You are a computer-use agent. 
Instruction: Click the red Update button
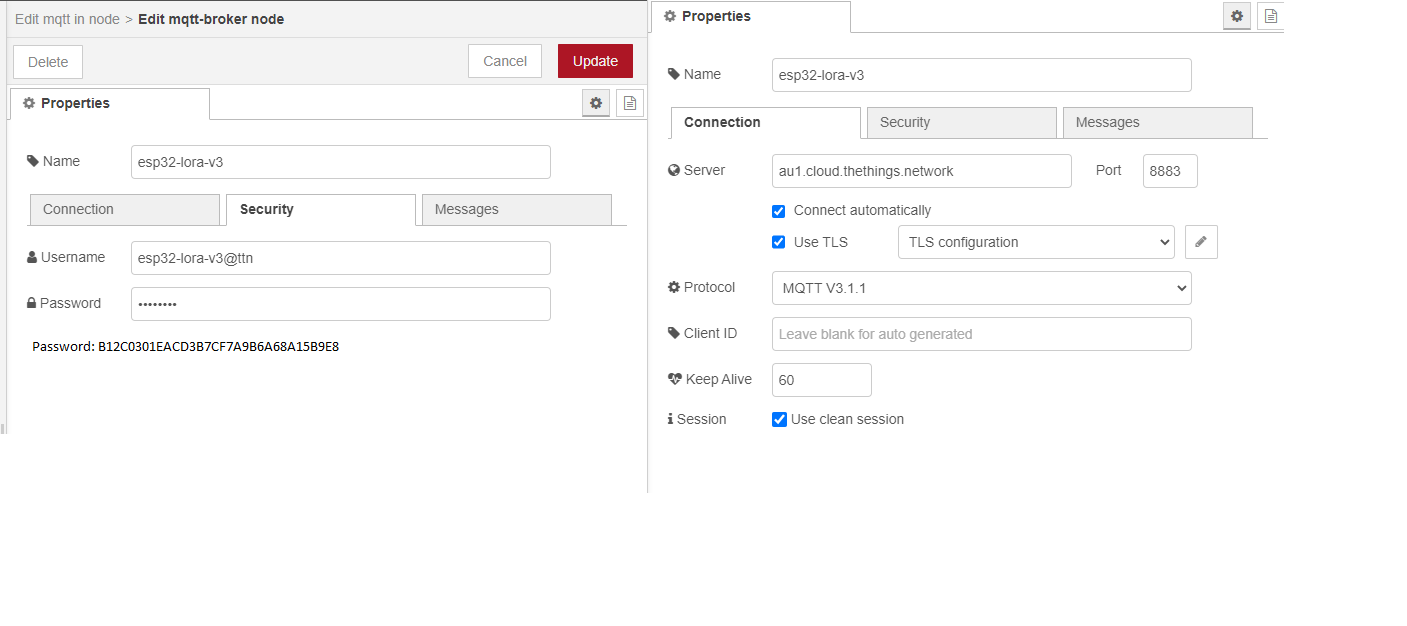tap(595, 61)
